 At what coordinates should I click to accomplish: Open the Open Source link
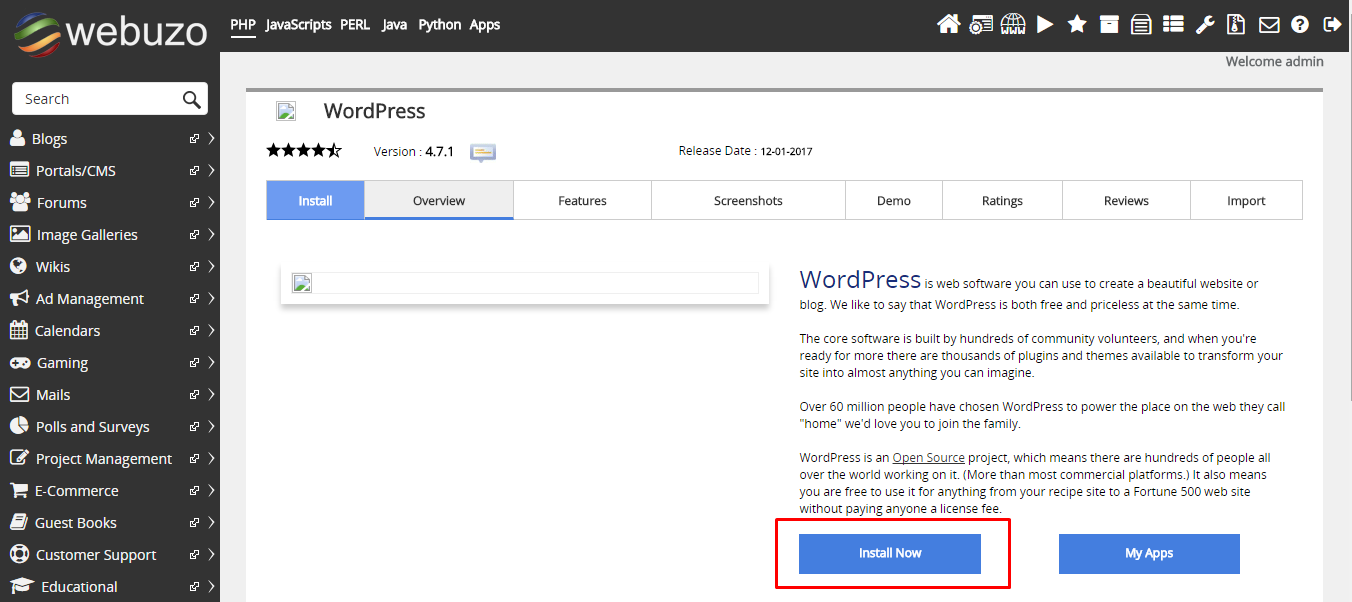point(928,457)
